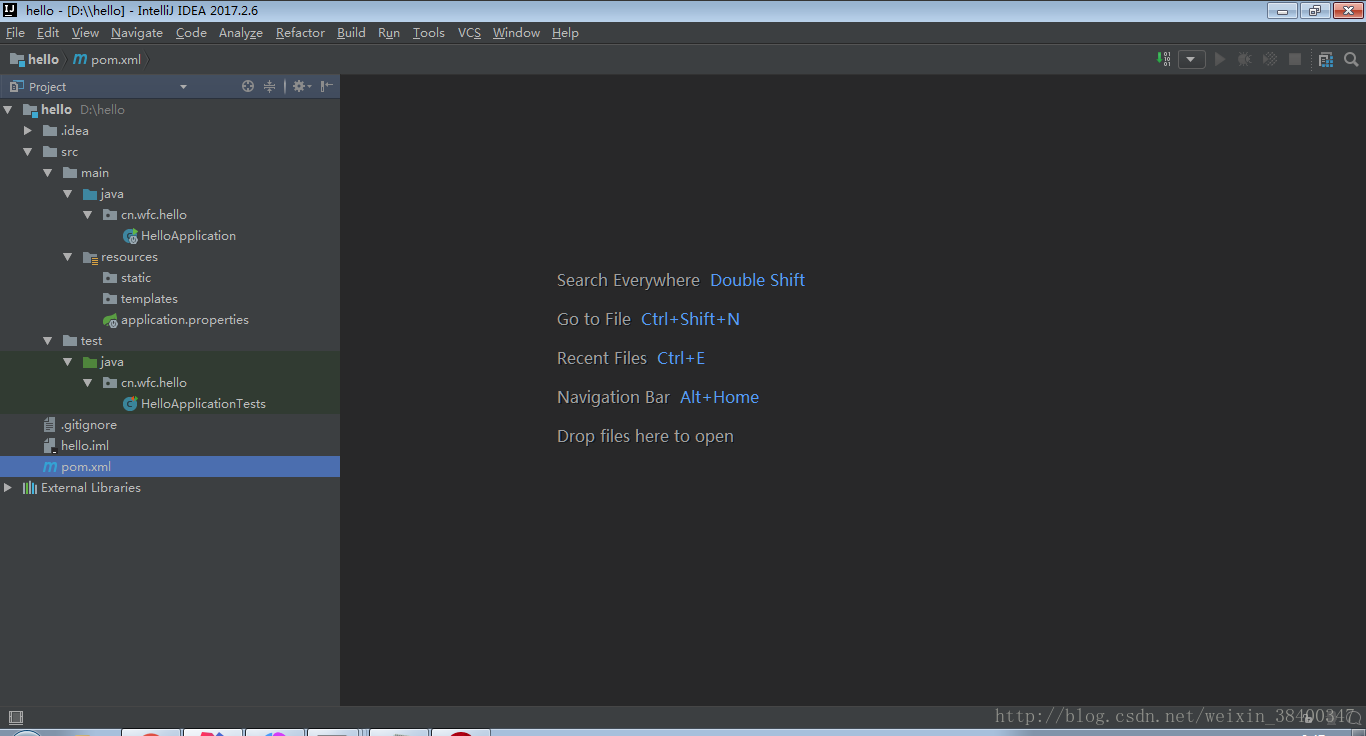
Task: Open the Edit menu
Action: pyautogui.click(x=48, y=33)
